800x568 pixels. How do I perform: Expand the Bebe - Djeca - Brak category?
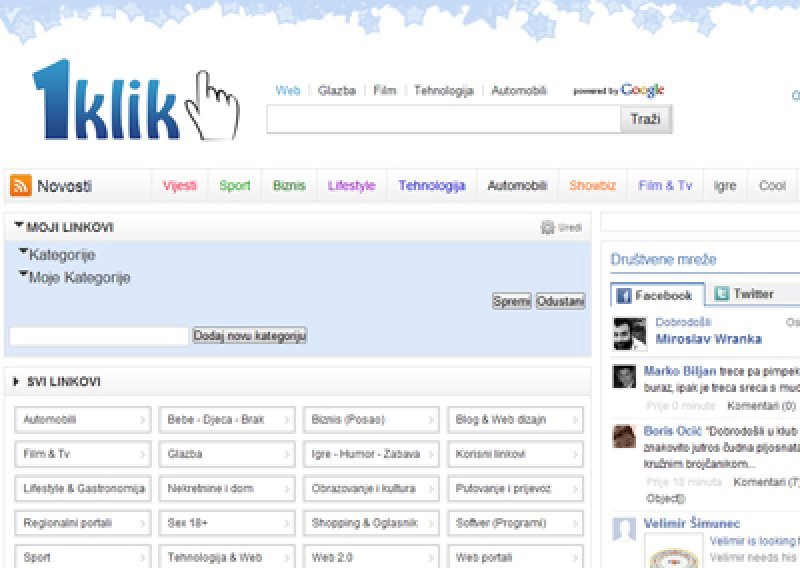click(227, 419)
